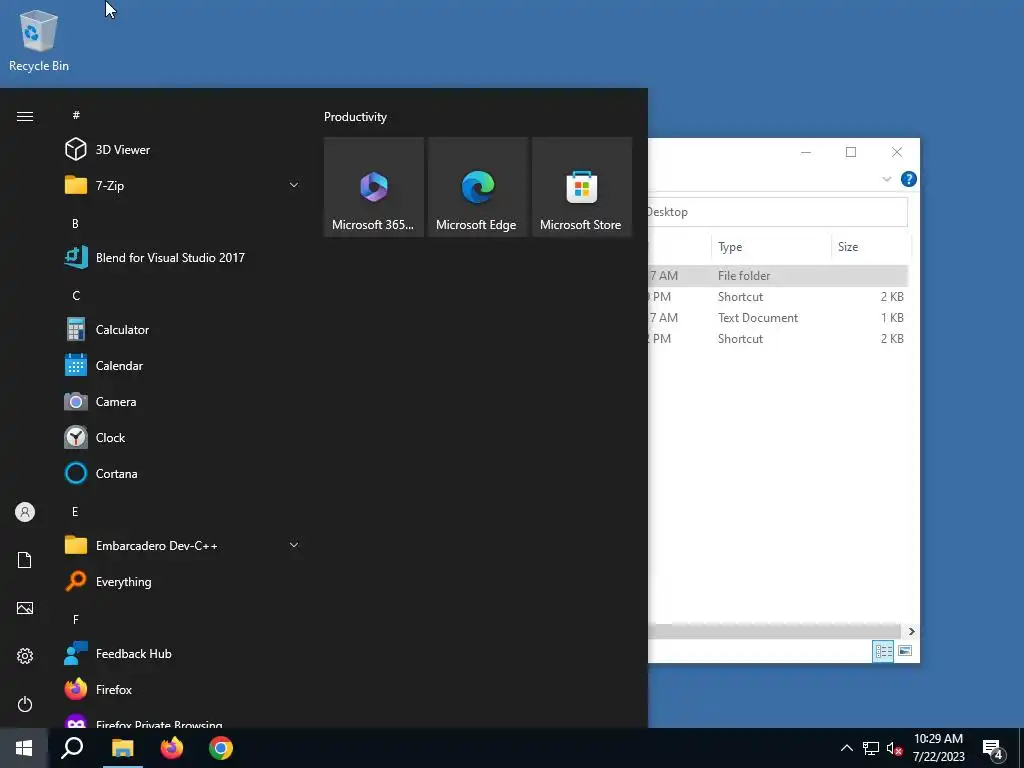Image resolution: width=1024 pixels, height=768 pixels.
Task: Sort by the Size column in Explorer
Action: click(x=871, y=247)
